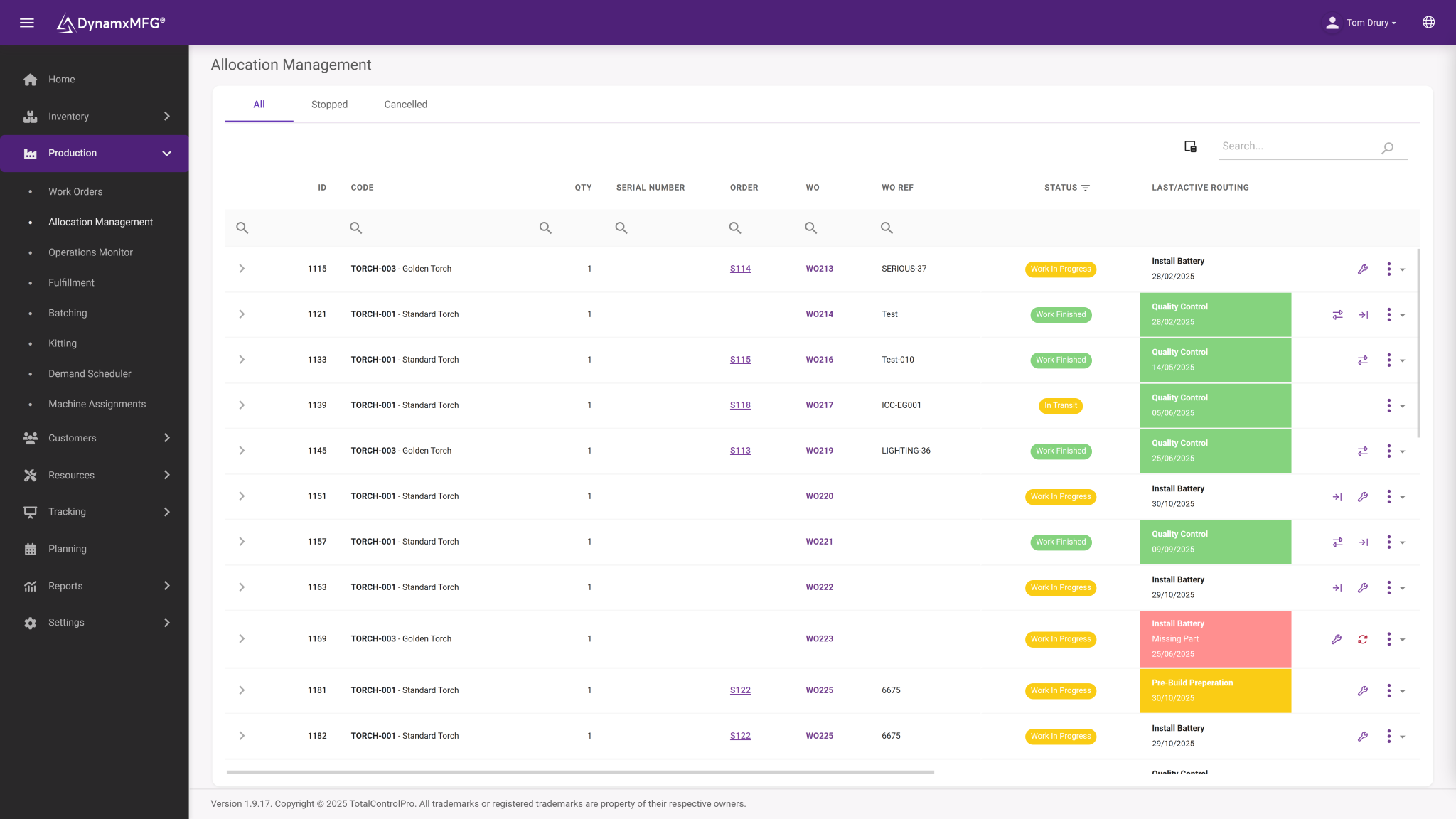
Task: Open the Tom Drury user dropdown
Action: click(1361, 23)
